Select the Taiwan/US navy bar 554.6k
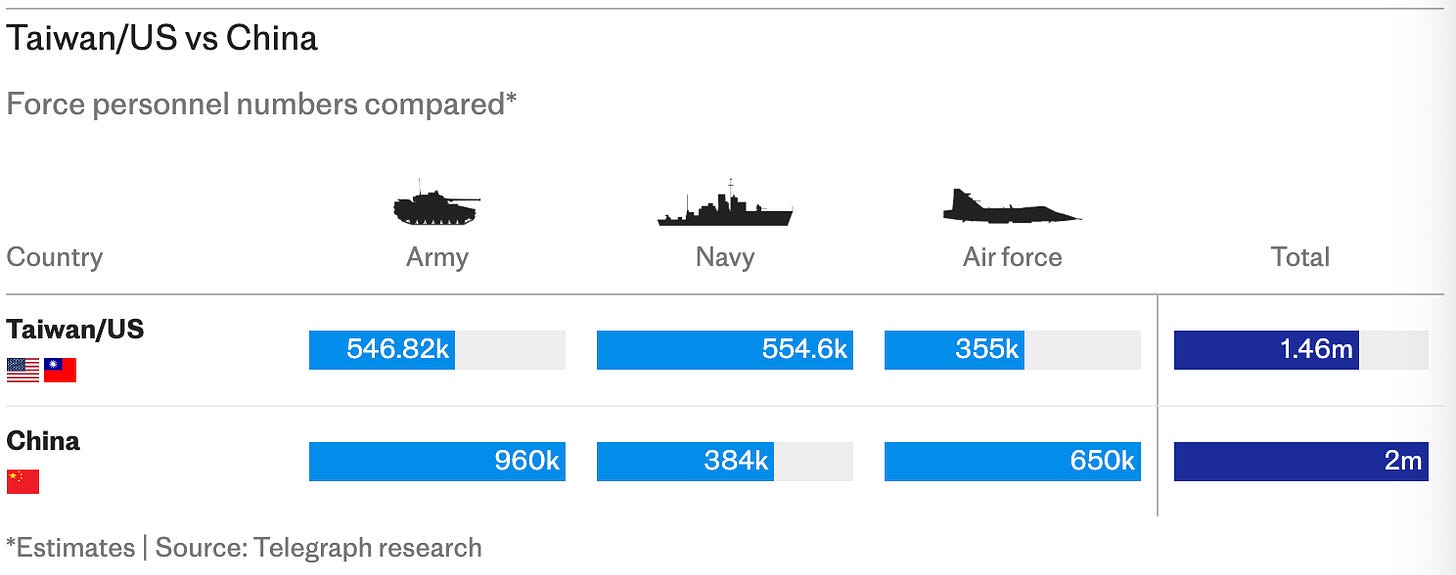 point(725,350)
